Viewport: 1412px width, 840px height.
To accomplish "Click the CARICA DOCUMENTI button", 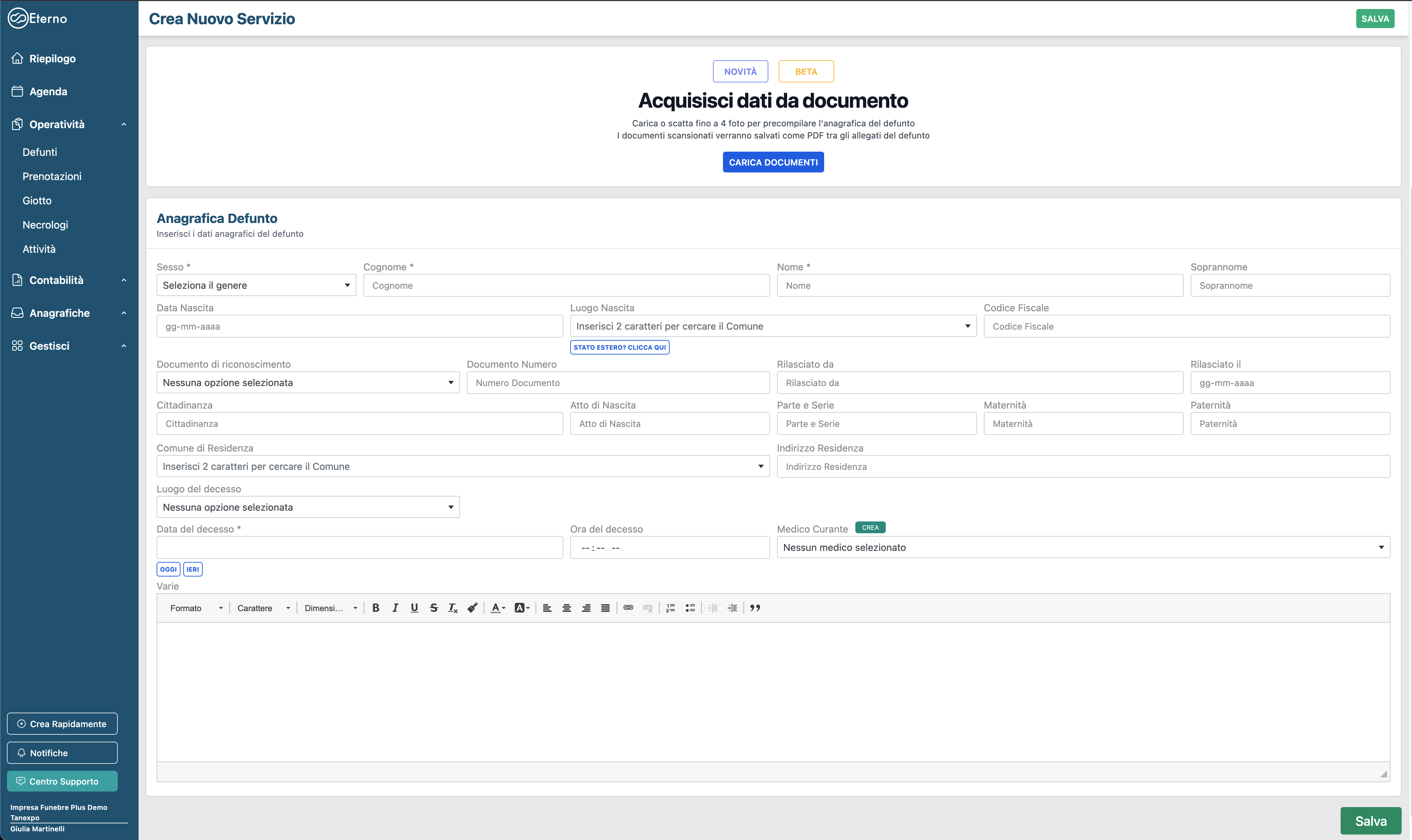I will 773,162.
